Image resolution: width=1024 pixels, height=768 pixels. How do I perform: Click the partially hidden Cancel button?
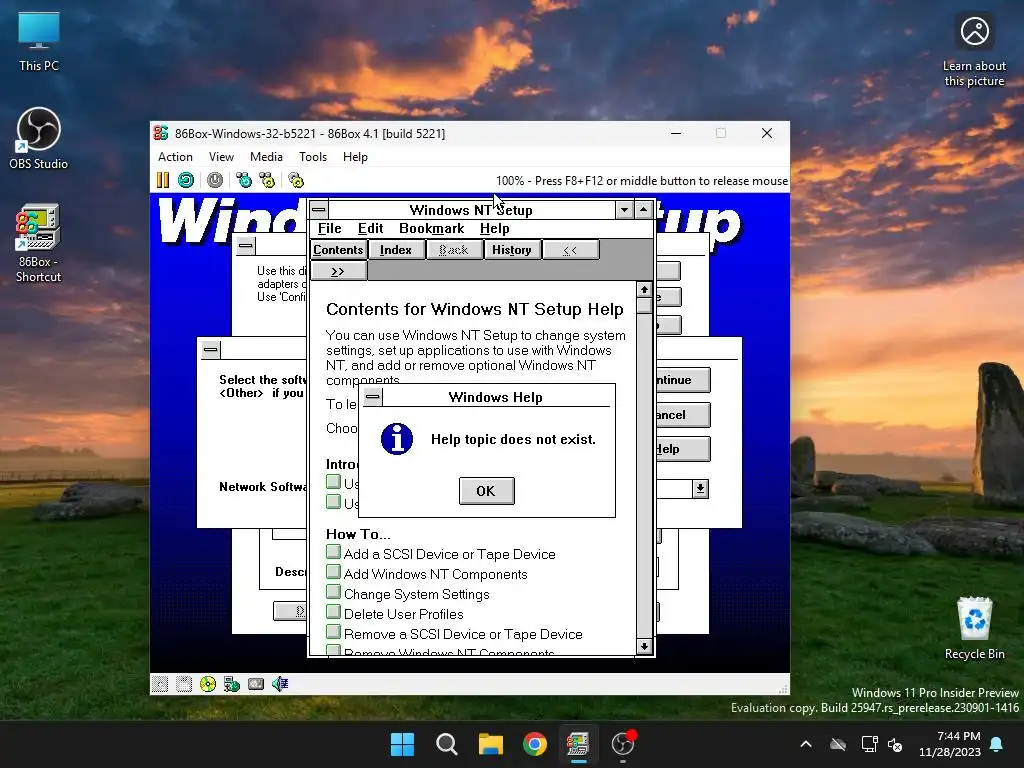click(x=682, y=415)
